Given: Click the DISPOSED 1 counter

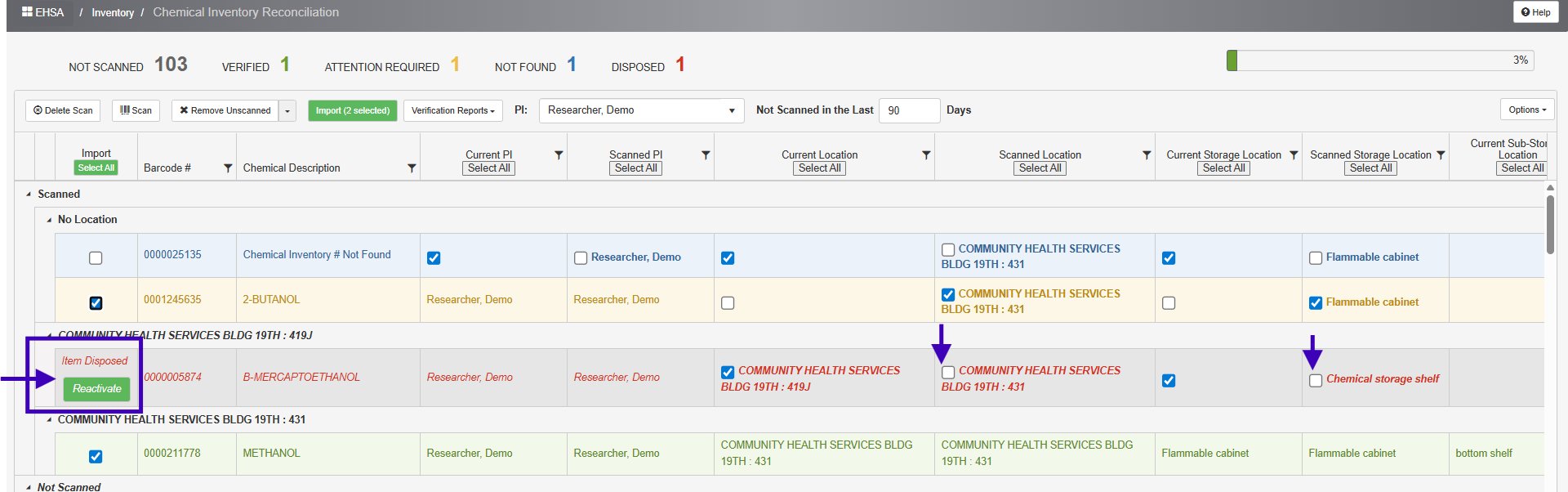Looking at the screenshot, I should (648, 65).
